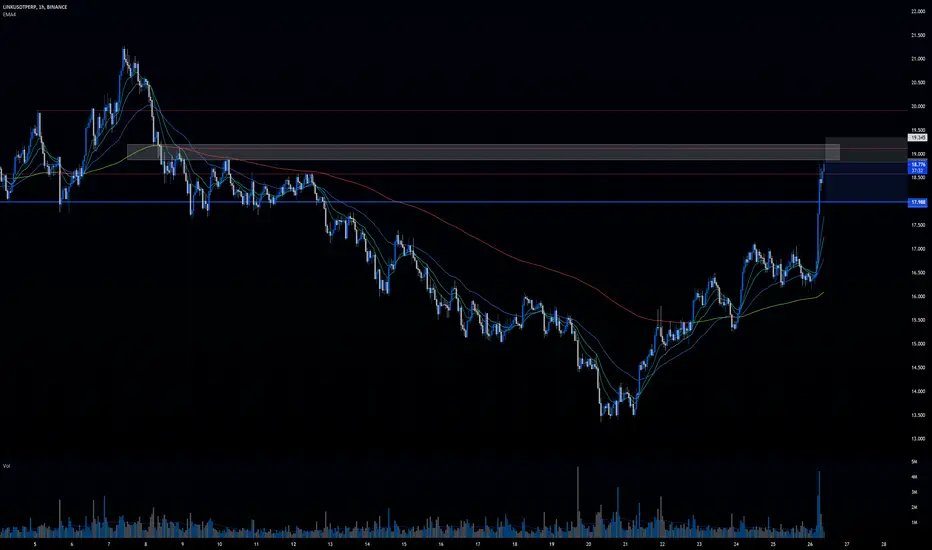Click date 13 on the time axis
Screen dimensions: 932x550
click(x=330, y=544)
